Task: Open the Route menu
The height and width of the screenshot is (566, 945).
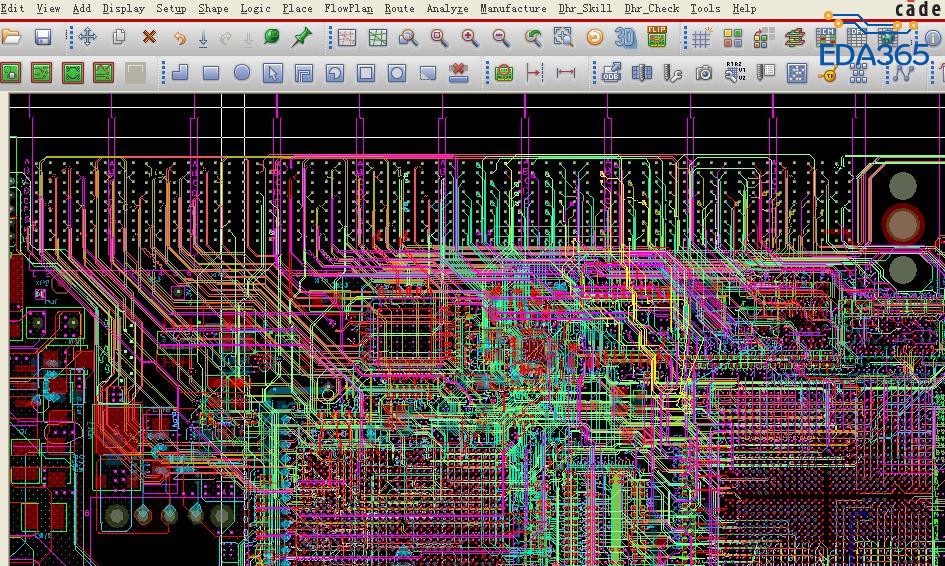Action: pyautogui.click(x=400, y=8)
